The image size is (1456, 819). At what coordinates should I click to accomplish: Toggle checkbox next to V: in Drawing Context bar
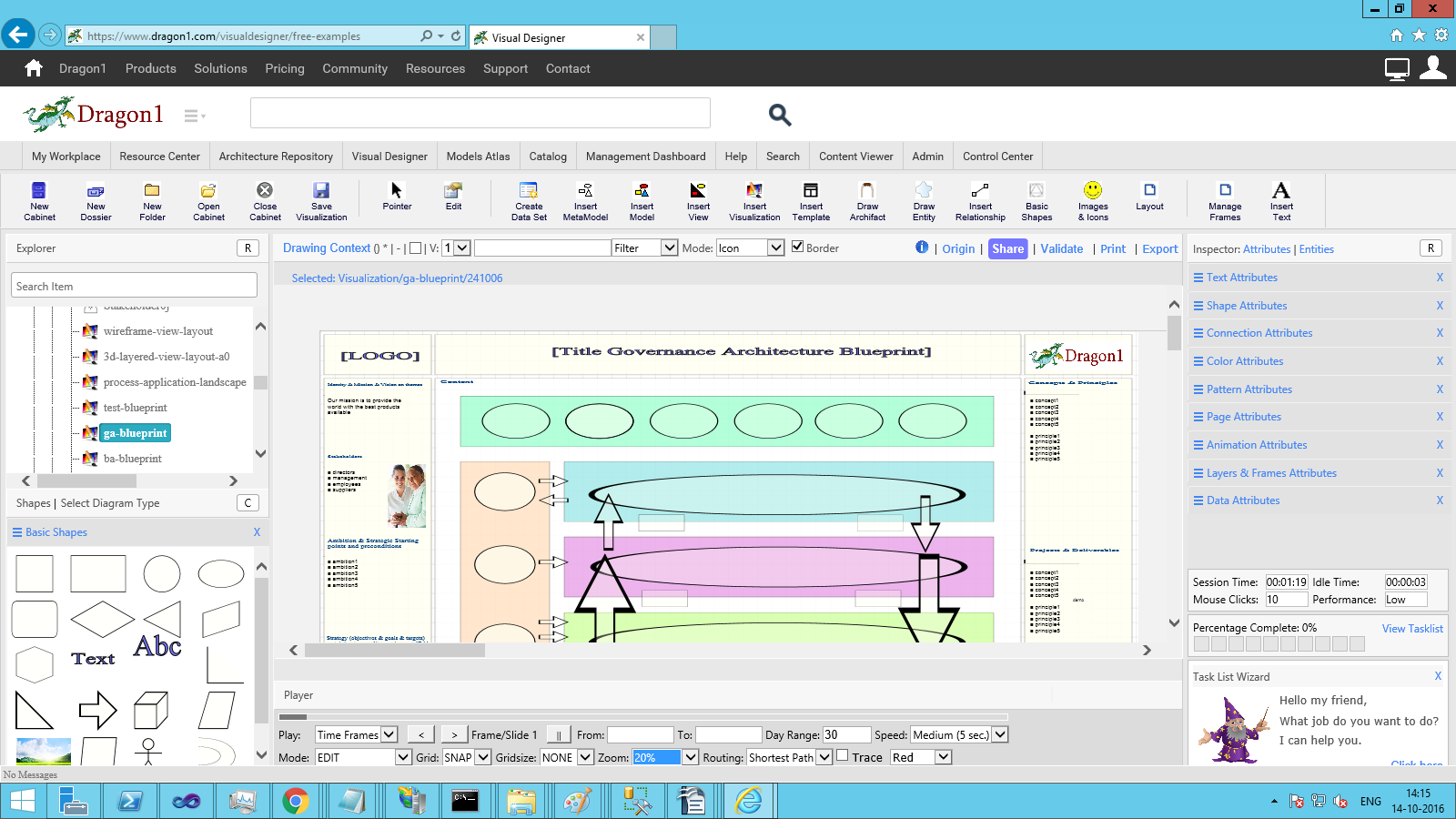[416, 248]
